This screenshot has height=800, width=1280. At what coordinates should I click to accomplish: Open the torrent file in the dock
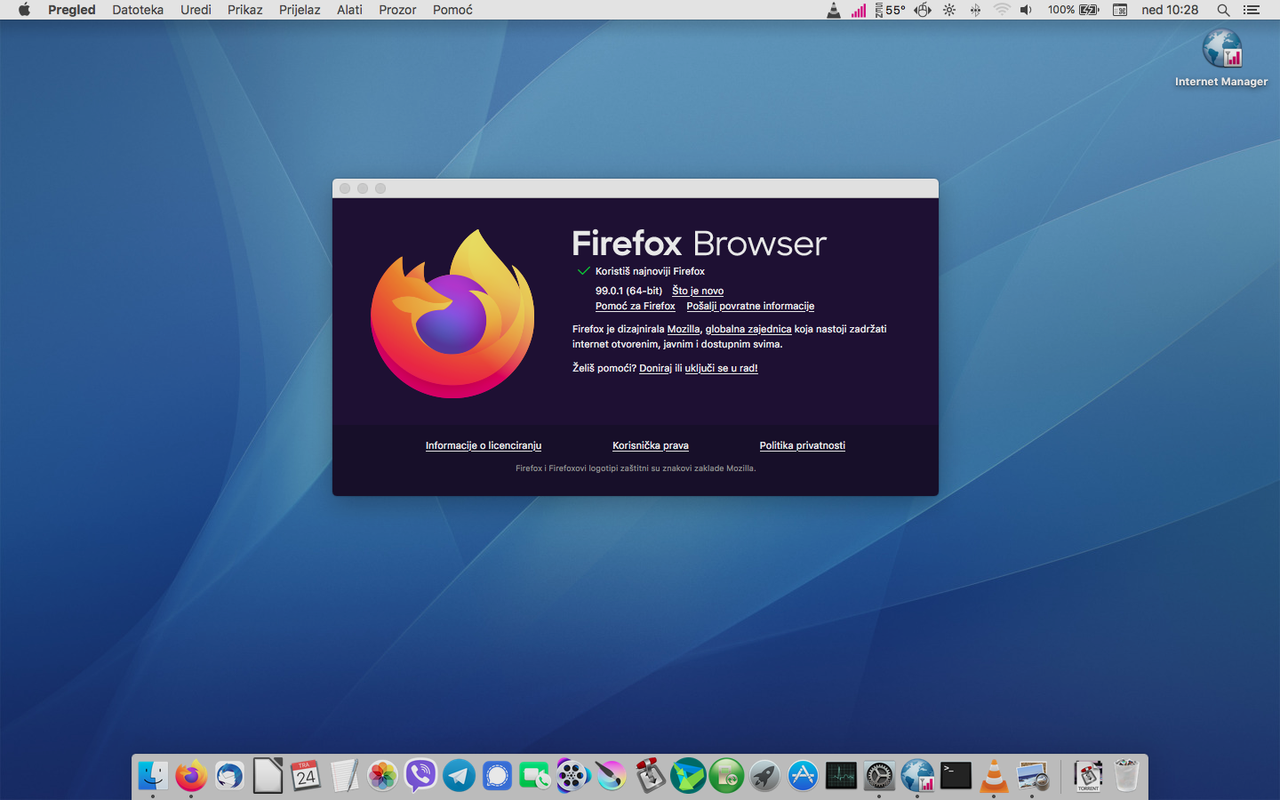(1088, 775)
